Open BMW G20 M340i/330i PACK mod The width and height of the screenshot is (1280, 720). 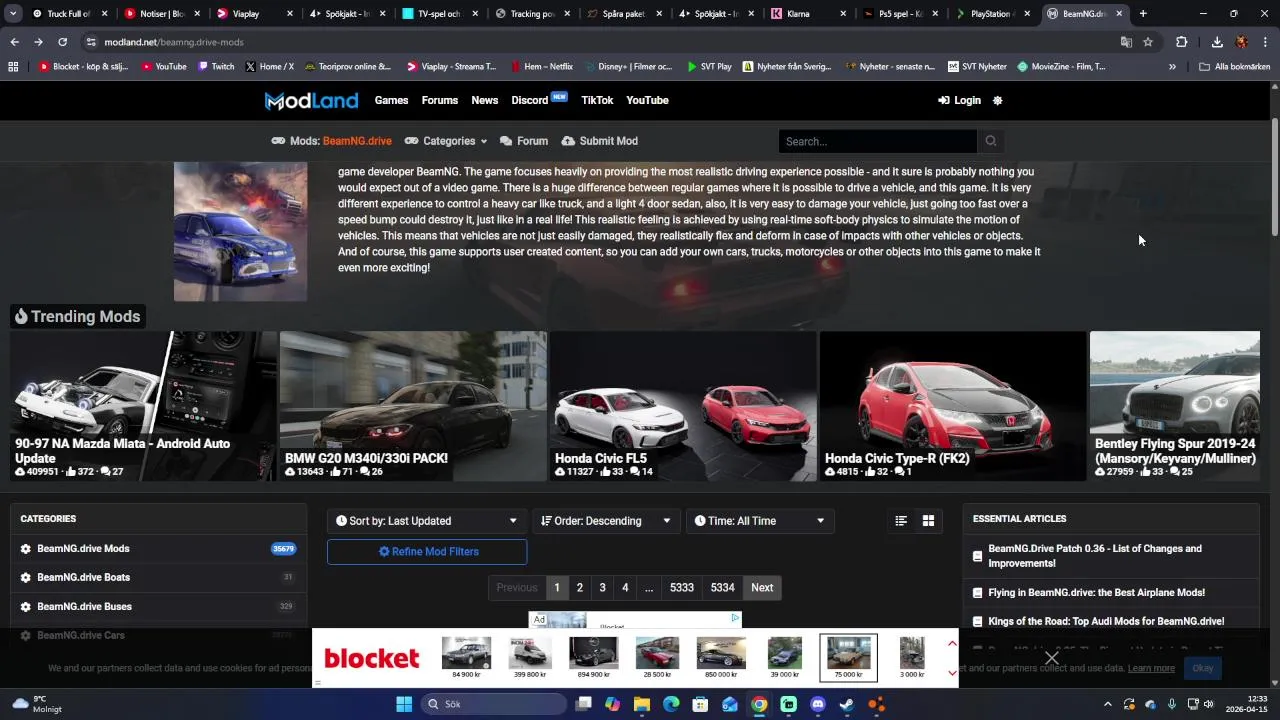click(413, 406)
